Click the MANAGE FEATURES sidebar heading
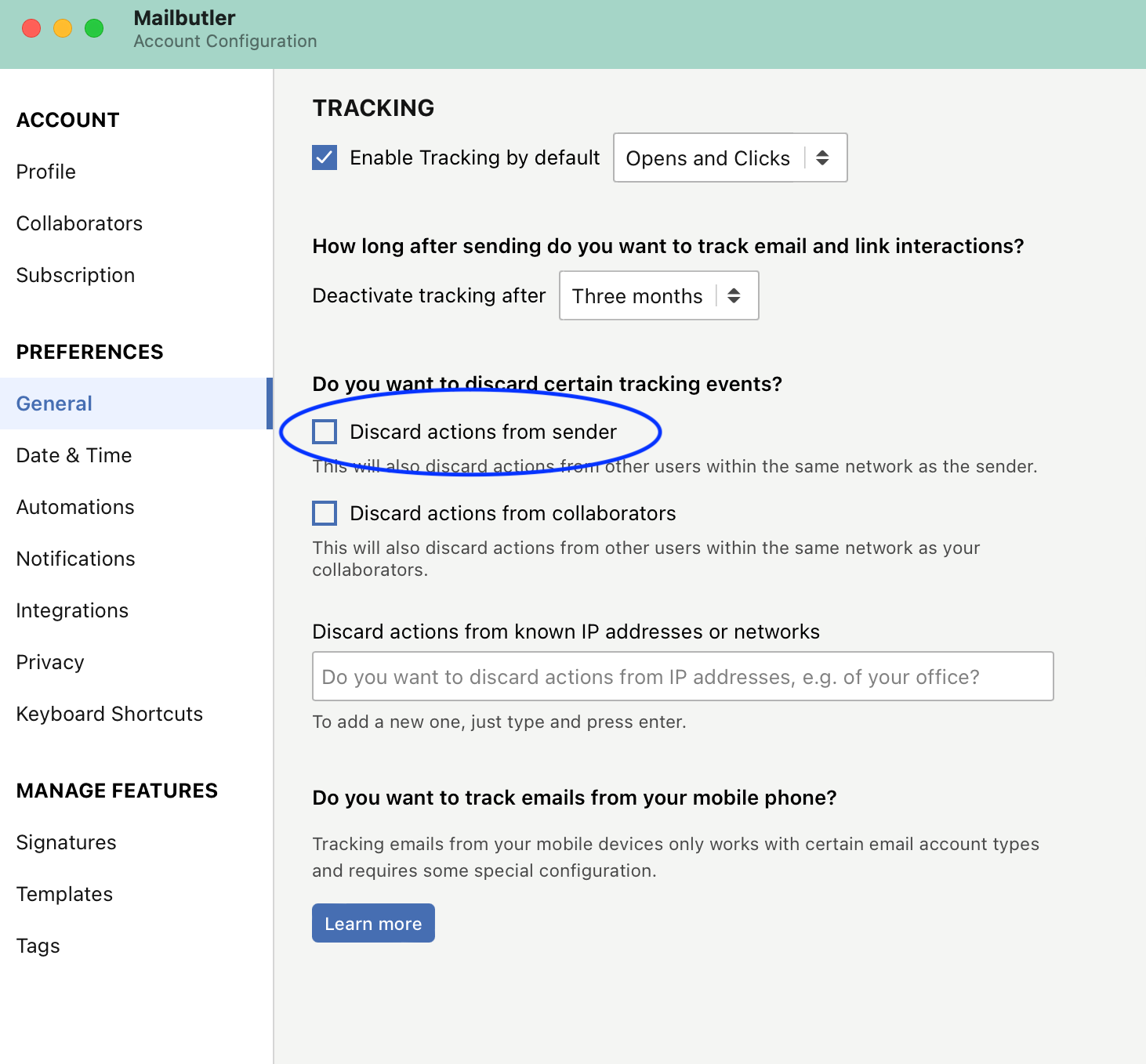 tap(117, 791)
